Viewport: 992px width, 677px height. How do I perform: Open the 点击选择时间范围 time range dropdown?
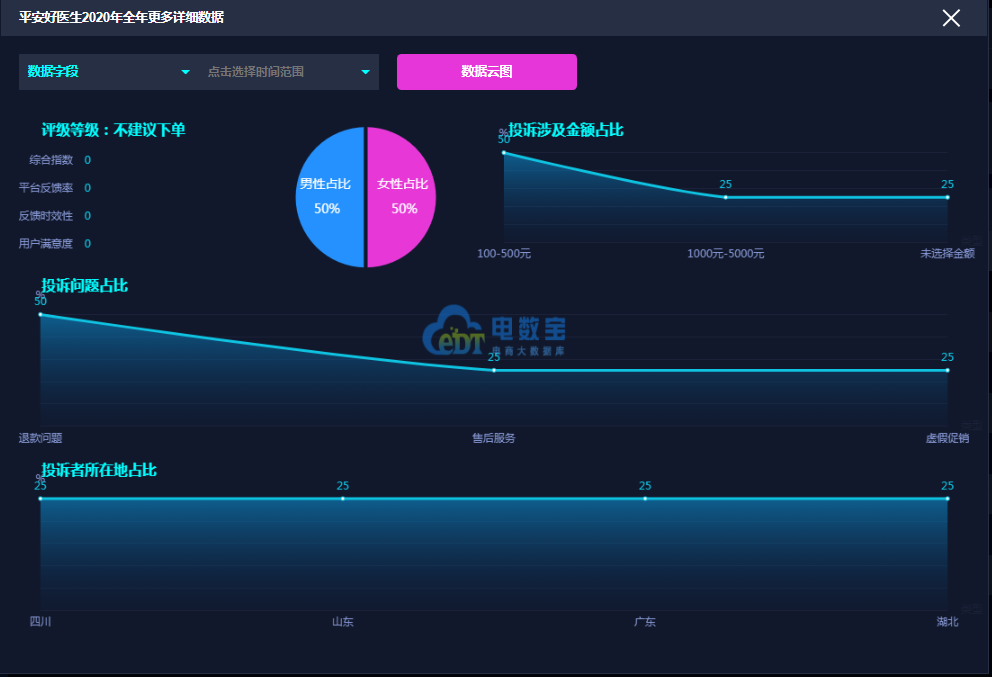pyautogui.click(x=289, y=71)
